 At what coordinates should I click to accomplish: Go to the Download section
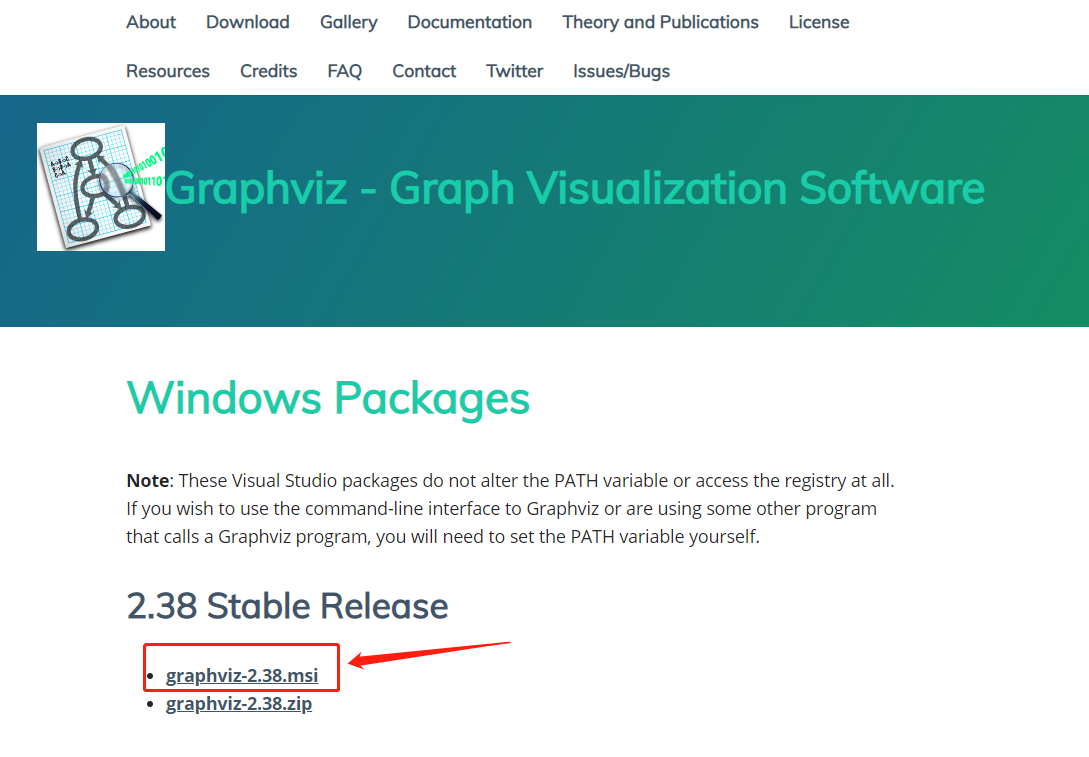point(247,21)
